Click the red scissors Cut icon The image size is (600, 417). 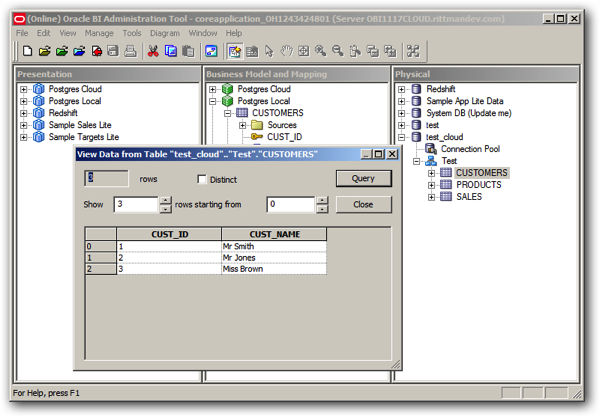(x=153, y=51)
